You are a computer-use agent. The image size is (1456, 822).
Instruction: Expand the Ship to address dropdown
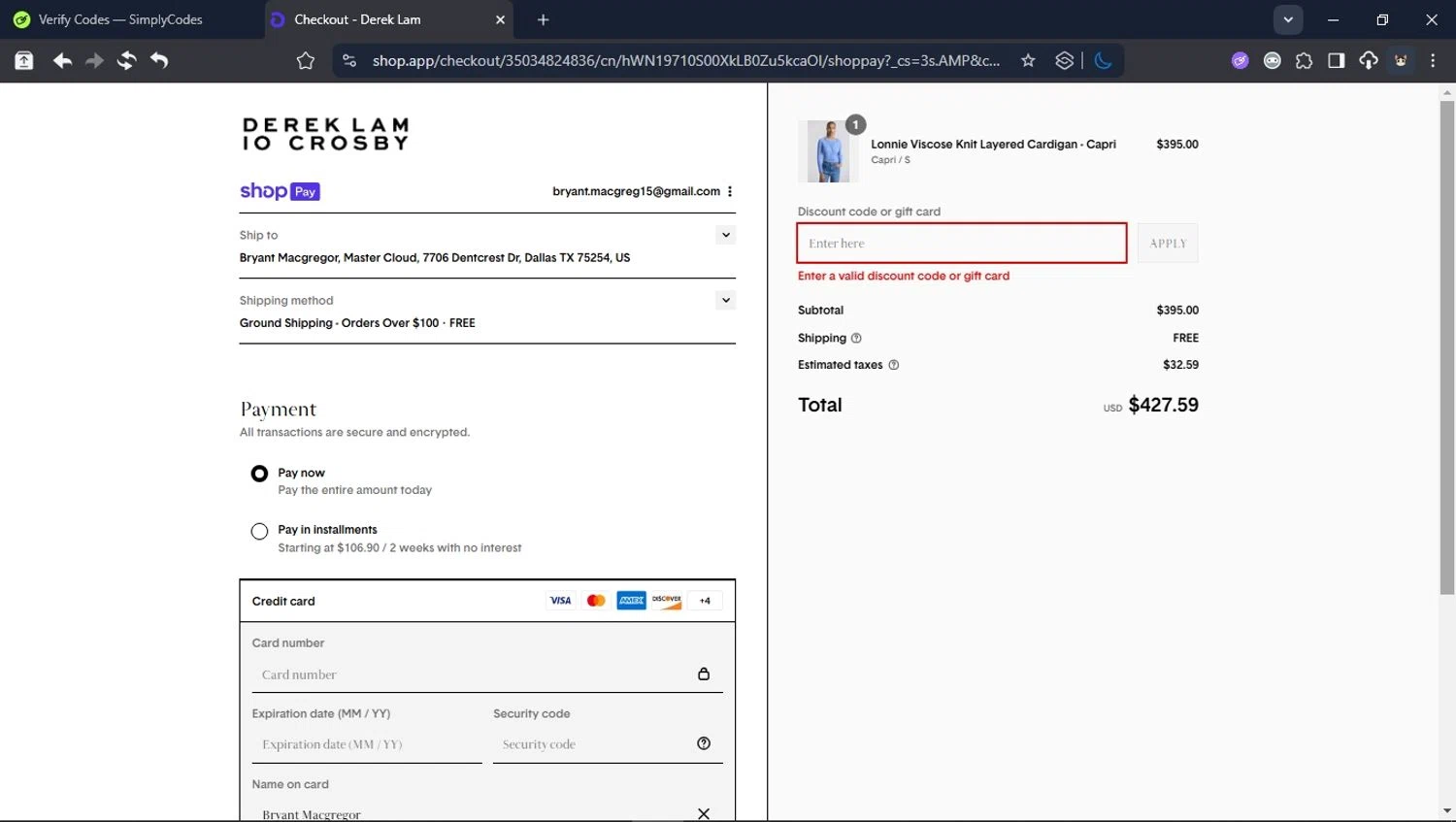[x=725, y=235]
